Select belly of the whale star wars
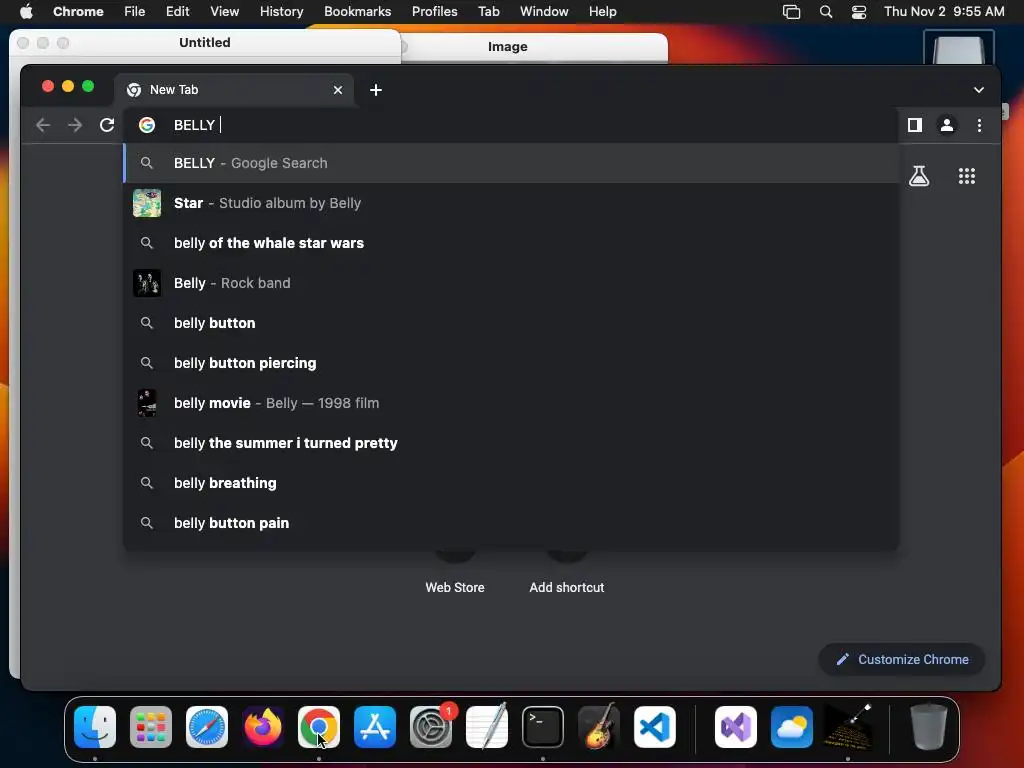 click(x=511, y=243)
